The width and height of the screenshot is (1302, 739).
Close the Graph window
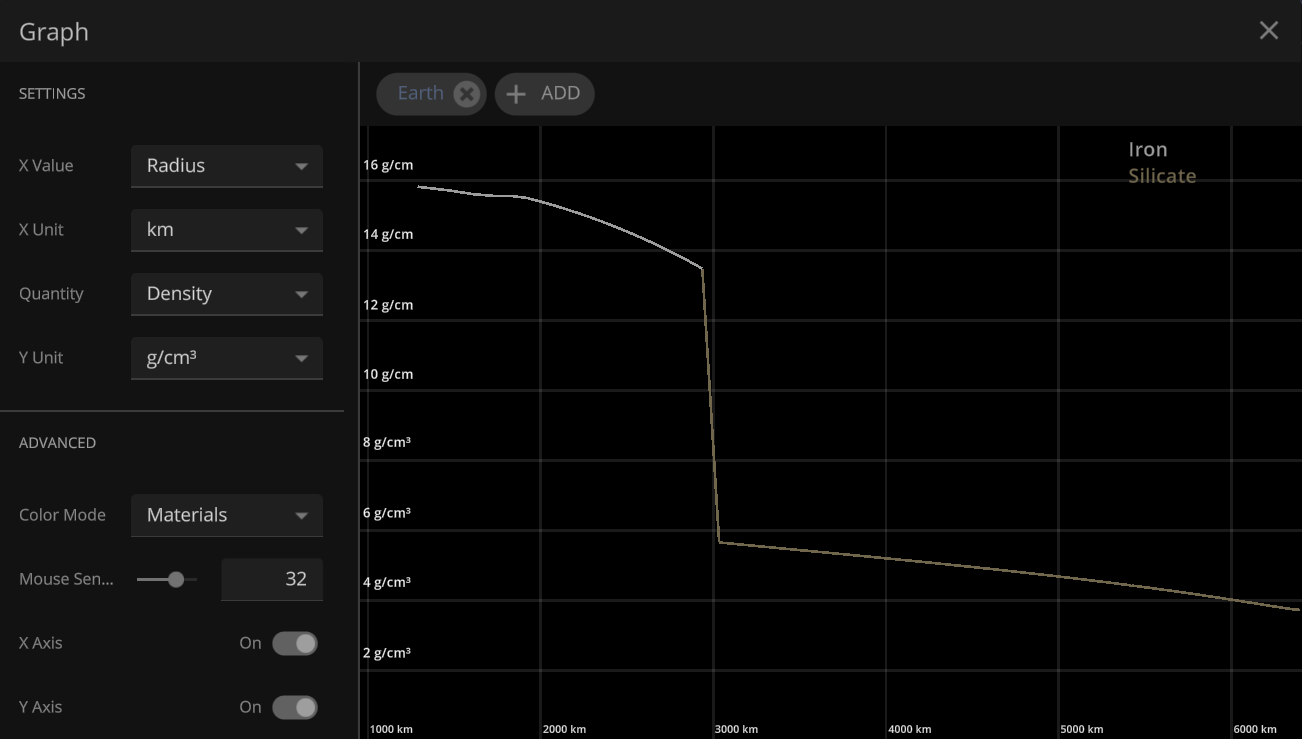pyautogui.click(x=1268, y=31)
